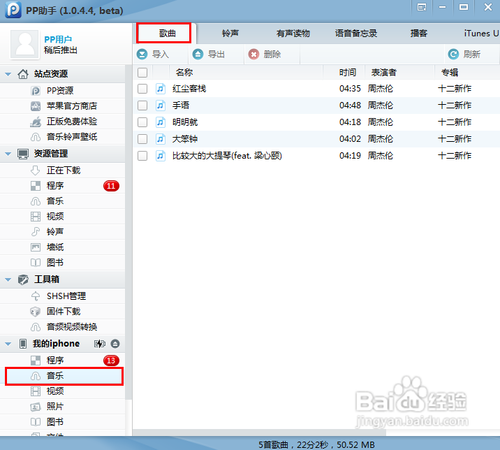Click the 站点资源 home icon
This screenshot has width=500, height=450.
[x=23, y=74]
